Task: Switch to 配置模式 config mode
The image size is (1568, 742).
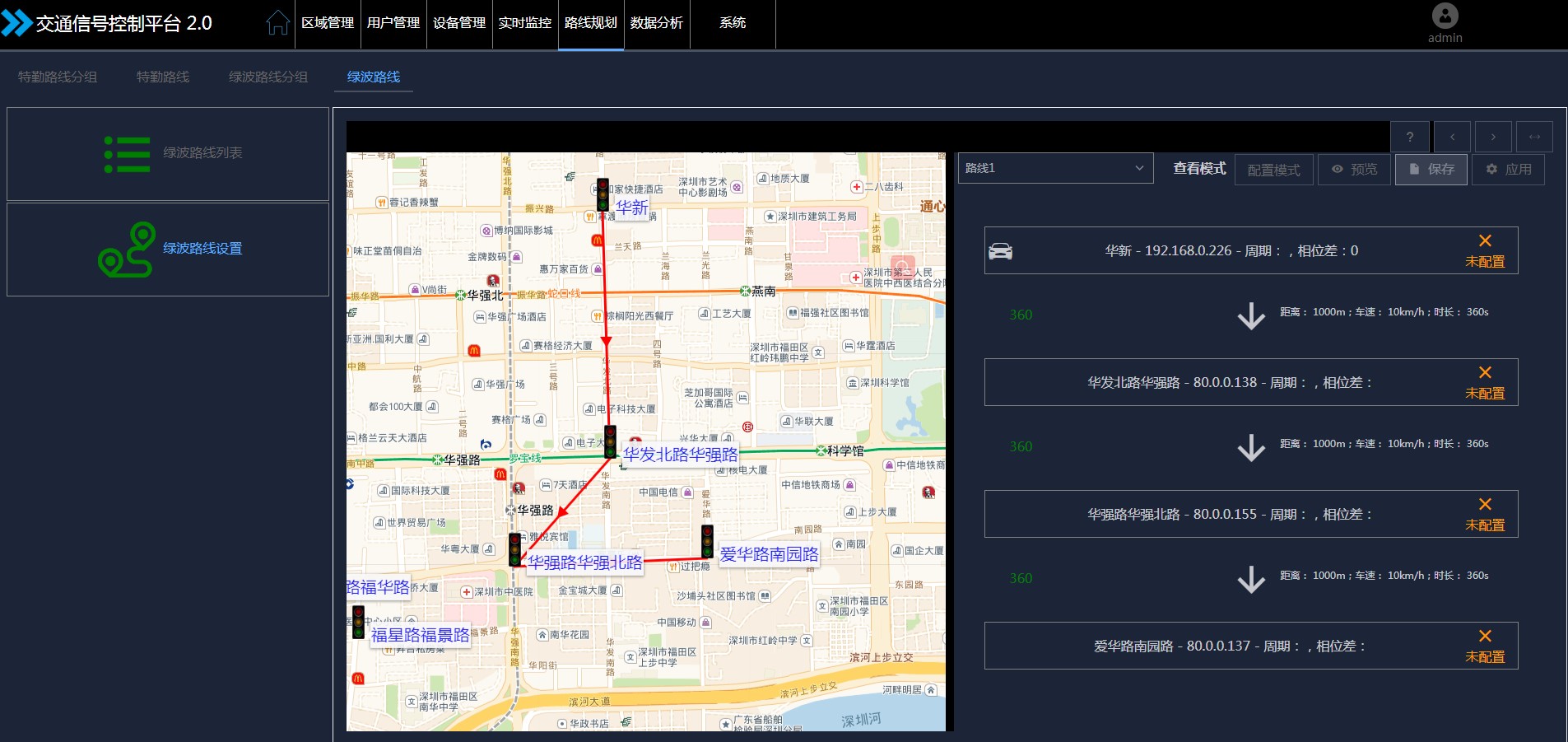Action: coord(1273,170)
